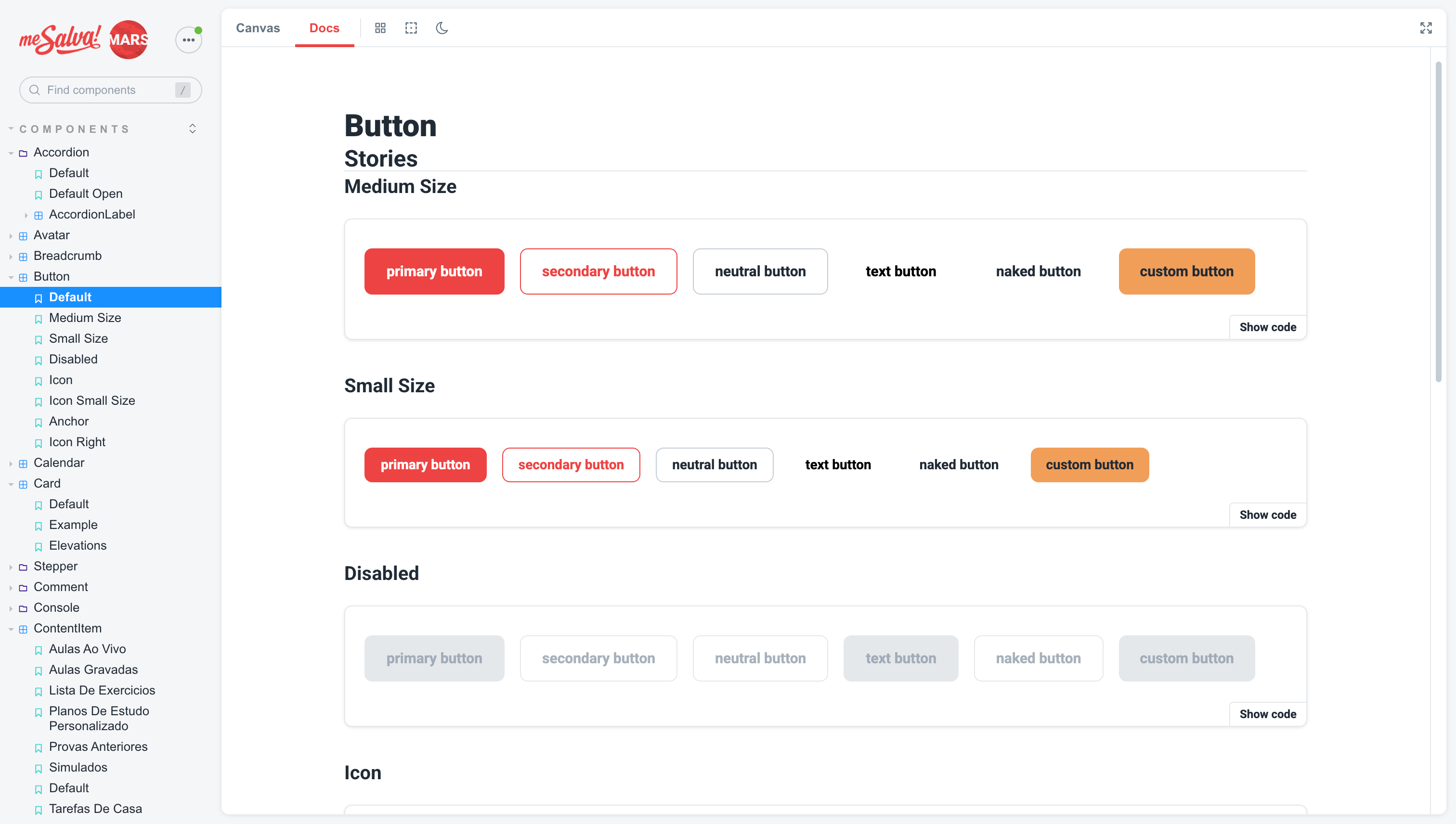Collapse the Button component tree

click(52, 276)
